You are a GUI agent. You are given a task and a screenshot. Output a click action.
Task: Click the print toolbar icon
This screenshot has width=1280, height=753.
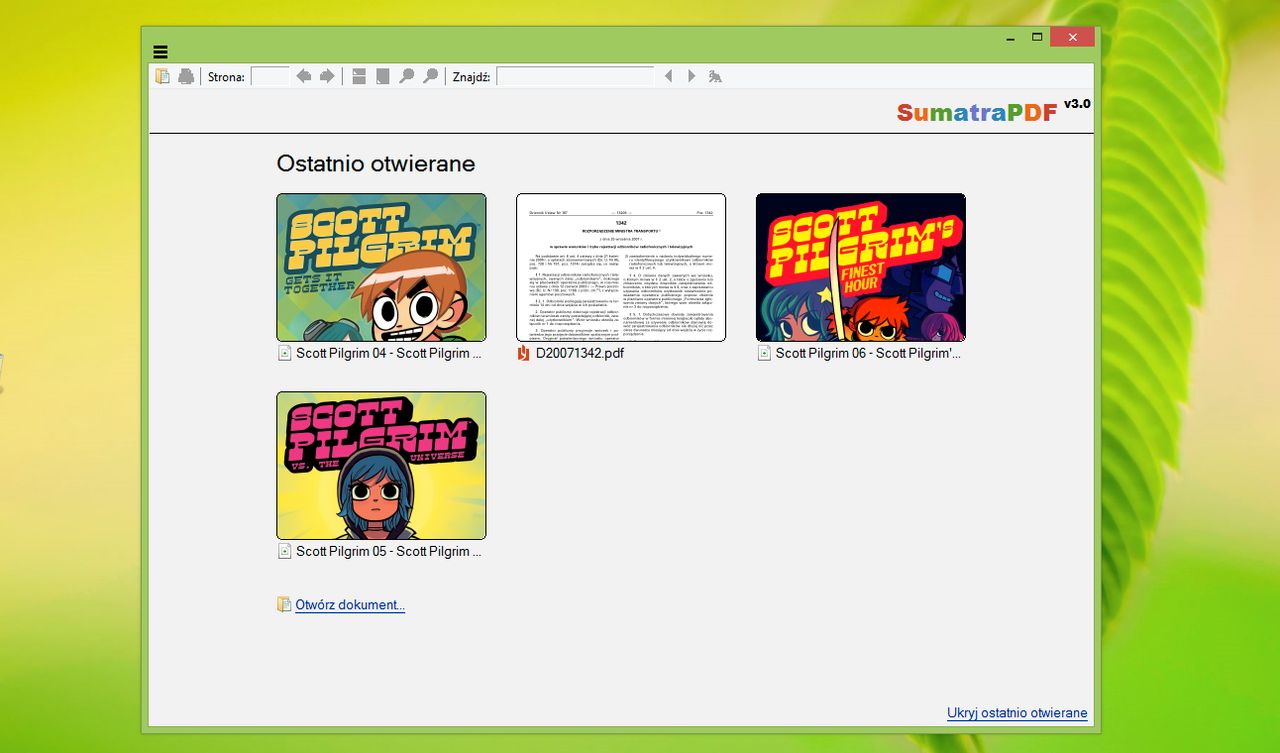pos(186,76)
